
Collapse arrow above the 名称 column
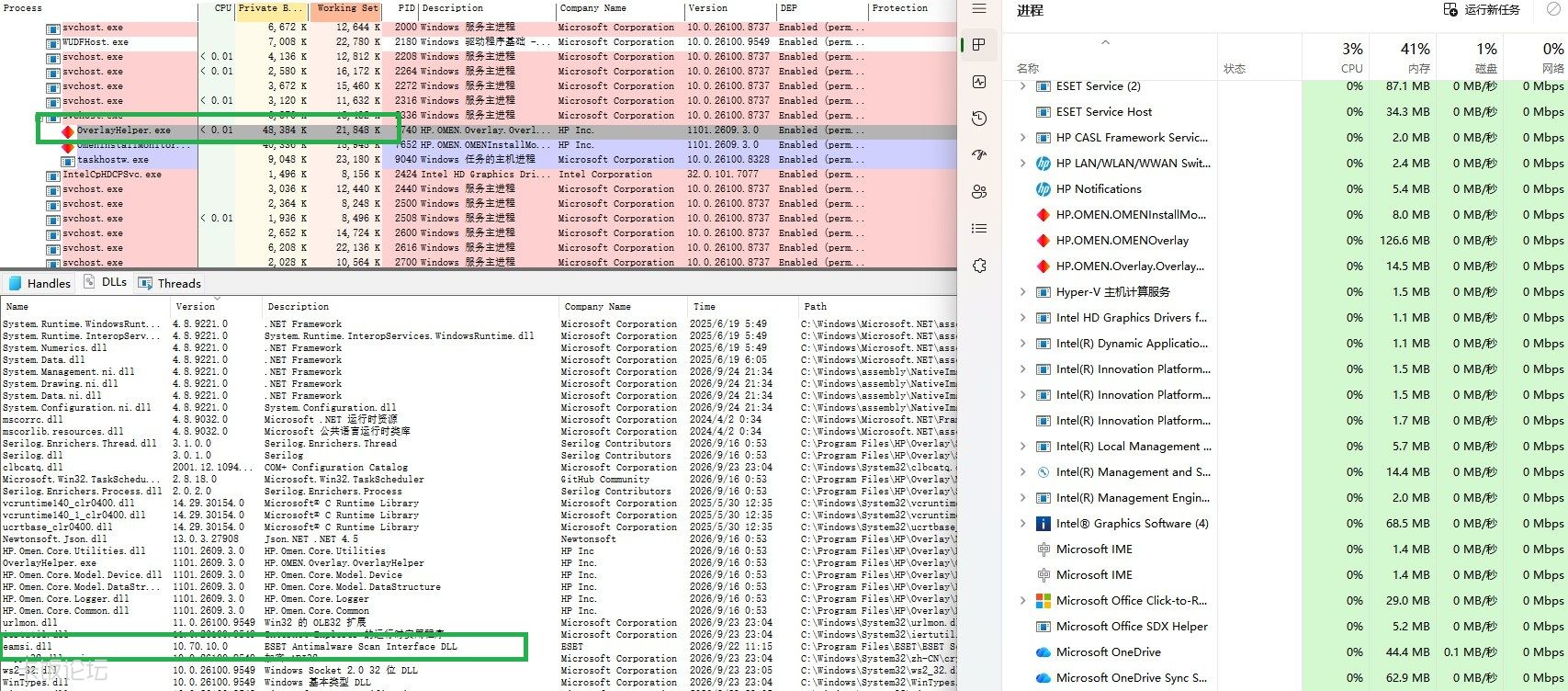click(x=1105, y=42)
